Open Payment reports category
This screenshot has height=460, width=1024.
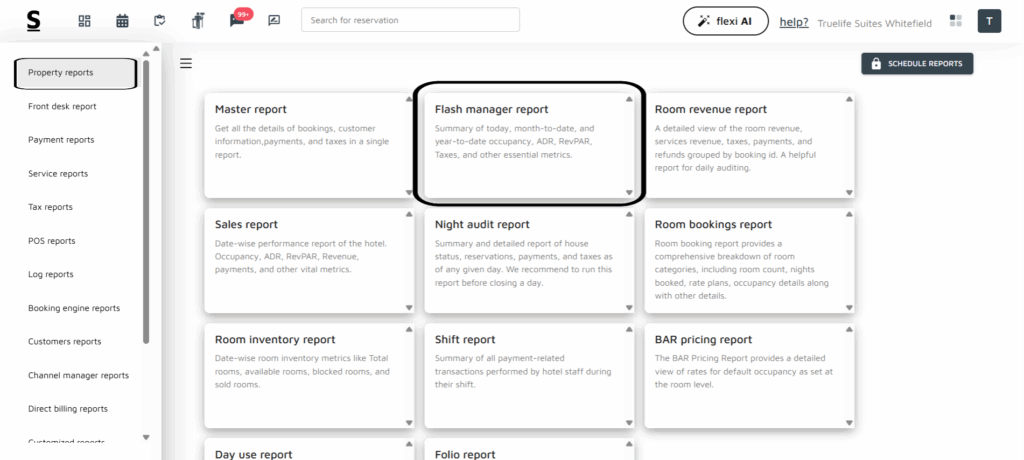[x=61, y=140]
